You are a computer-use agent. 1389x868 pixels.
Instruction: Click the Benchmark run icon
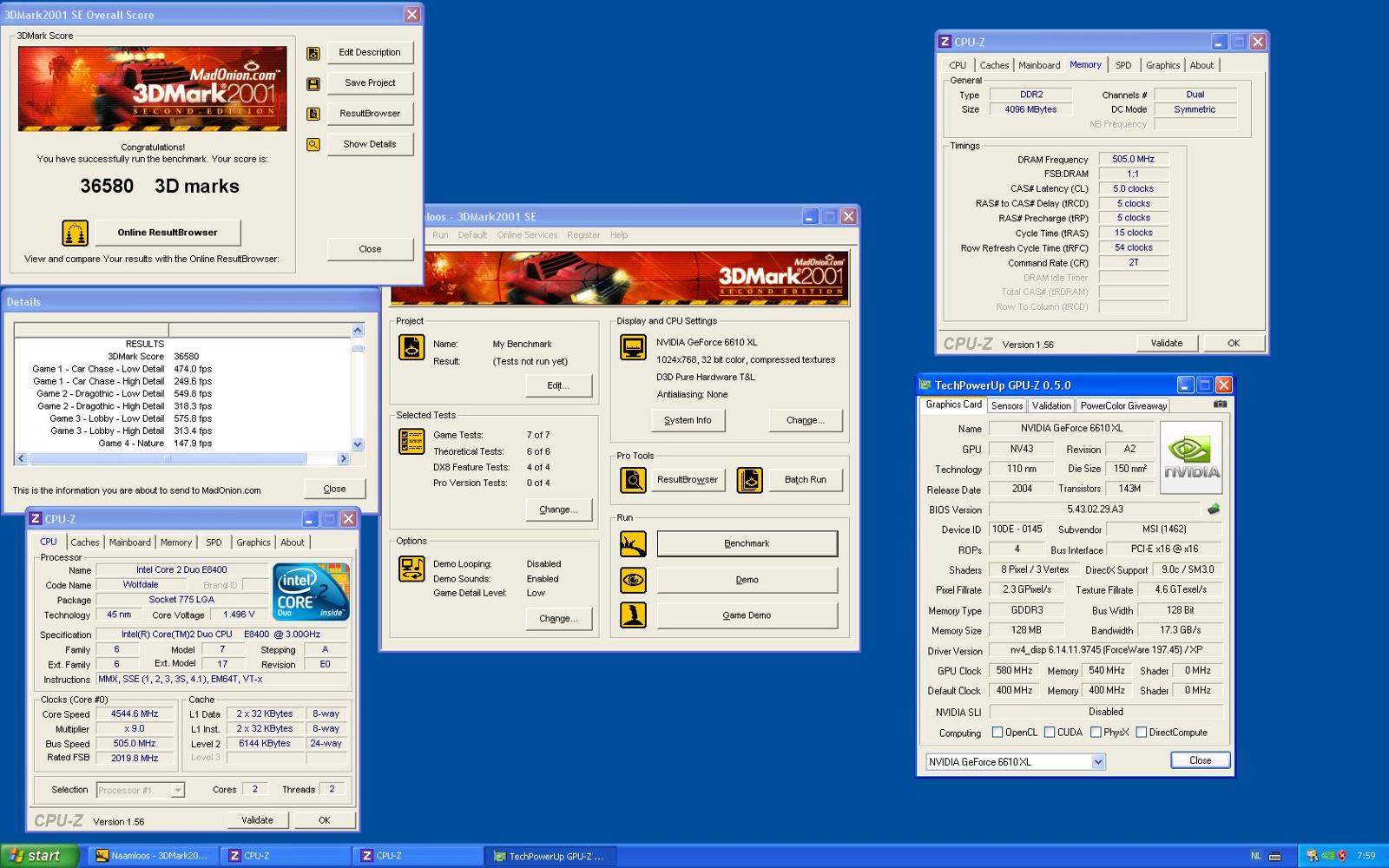tap(633, 543)
